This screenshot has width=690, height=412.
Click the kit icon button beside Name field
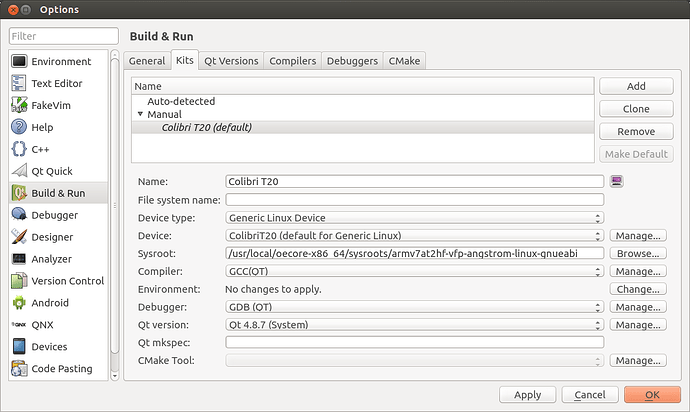tap(617, 181)
